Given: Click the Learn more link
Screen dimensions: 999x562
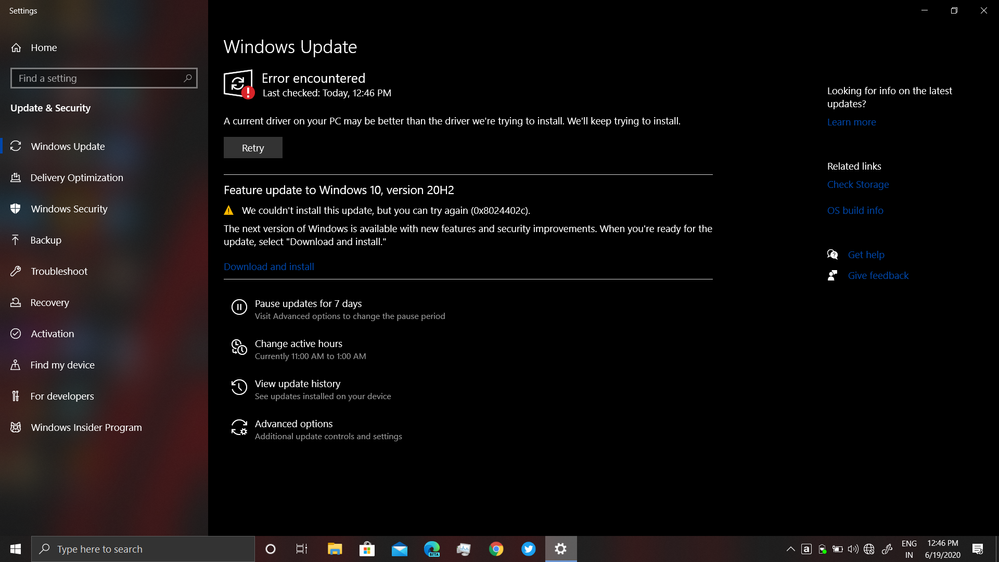Looking at the screenshot, I should 851,122.
